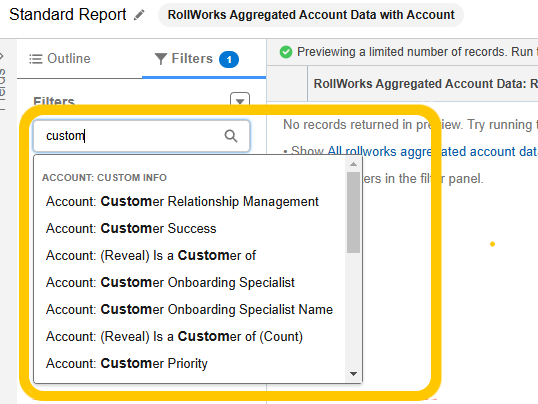538x404 pixels.
Task: Select 'Account: Customer Success'
Action: [x=131, y=229]
